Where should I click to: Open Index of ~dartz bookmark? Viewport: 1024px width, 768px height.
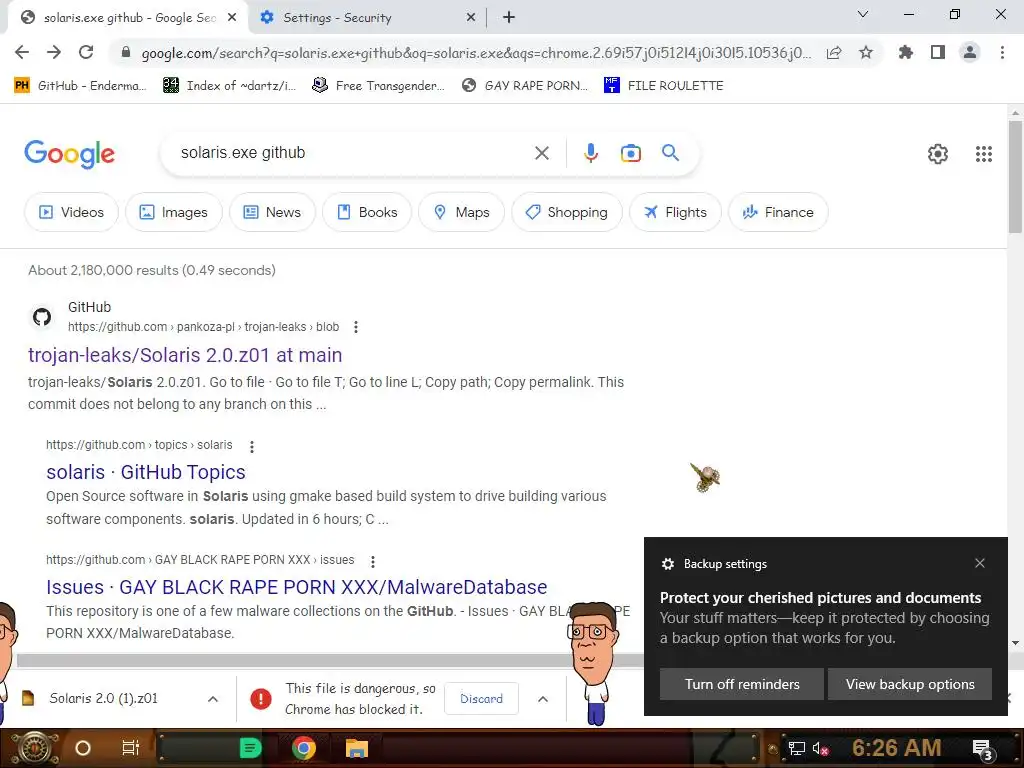click(x=229, y=86)
